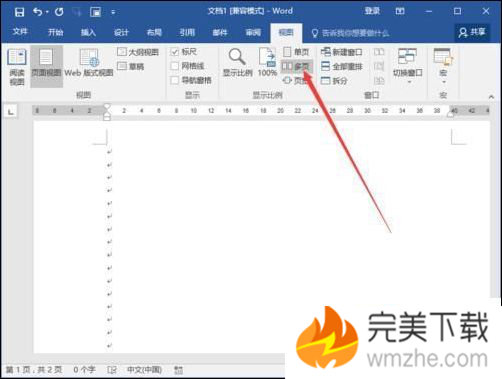Switch to Web 版式视图
The width and height of the screenshot is (502, 379).
(x=89, y=63)
